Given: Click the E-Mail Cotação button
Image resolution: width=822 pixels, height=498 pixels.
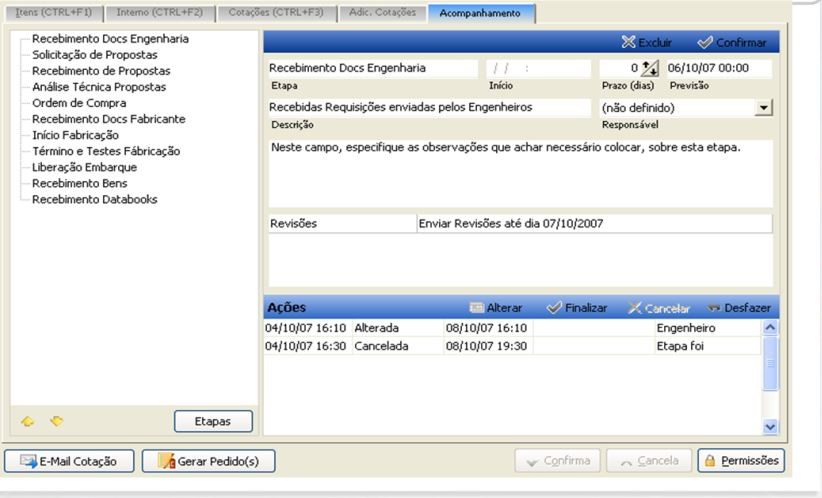Looking at the screenshot, I should coord(69,461).
